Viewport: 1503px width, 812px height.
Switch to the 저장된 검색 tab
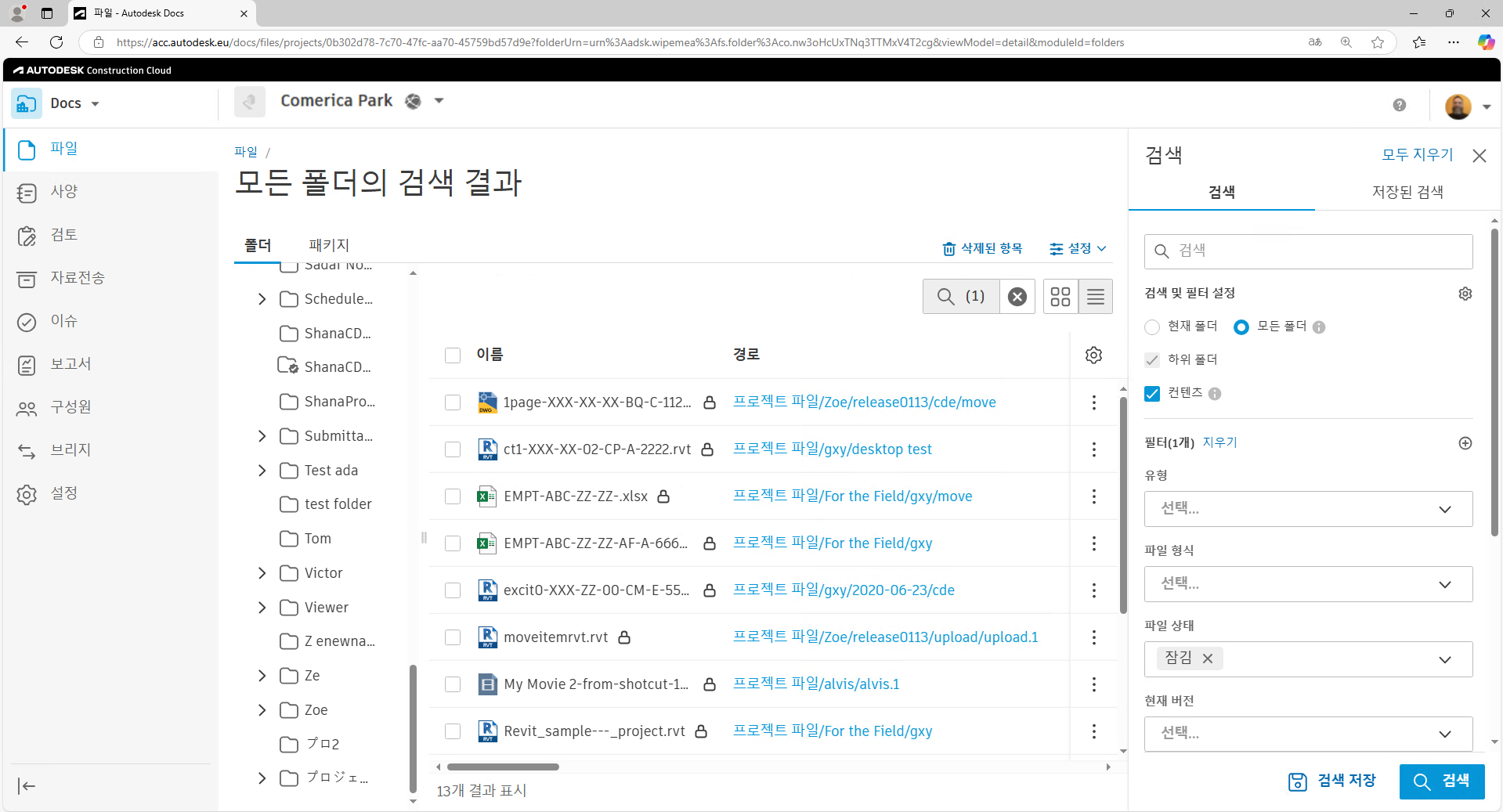click(1407, 192)
